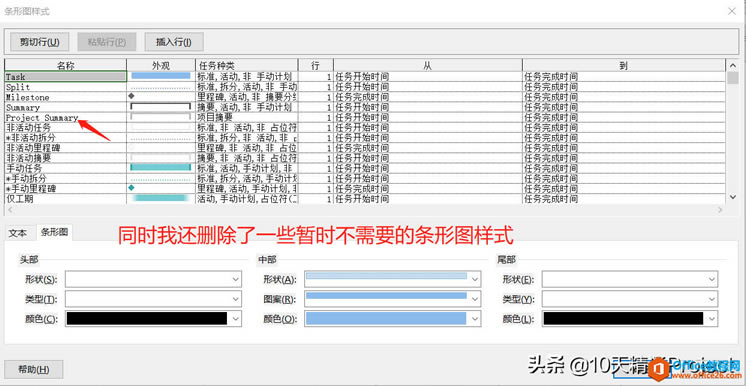Open the 头部 类型(T) dropdown
This screenshot has height=386, width=746.
tap(153, 299)
